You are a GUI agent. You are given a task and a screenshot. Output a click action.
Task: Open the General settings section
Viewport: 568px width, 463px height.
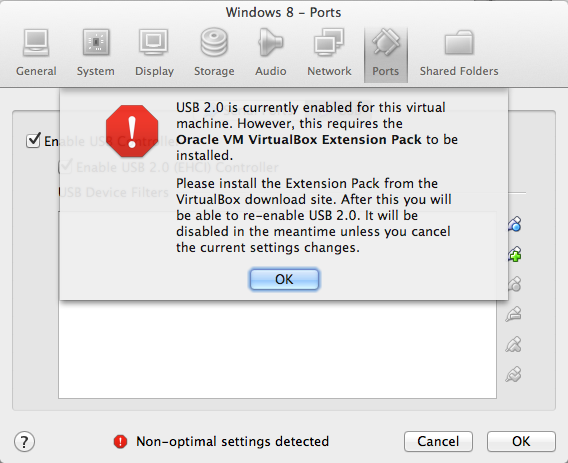[x=36, y=53]
